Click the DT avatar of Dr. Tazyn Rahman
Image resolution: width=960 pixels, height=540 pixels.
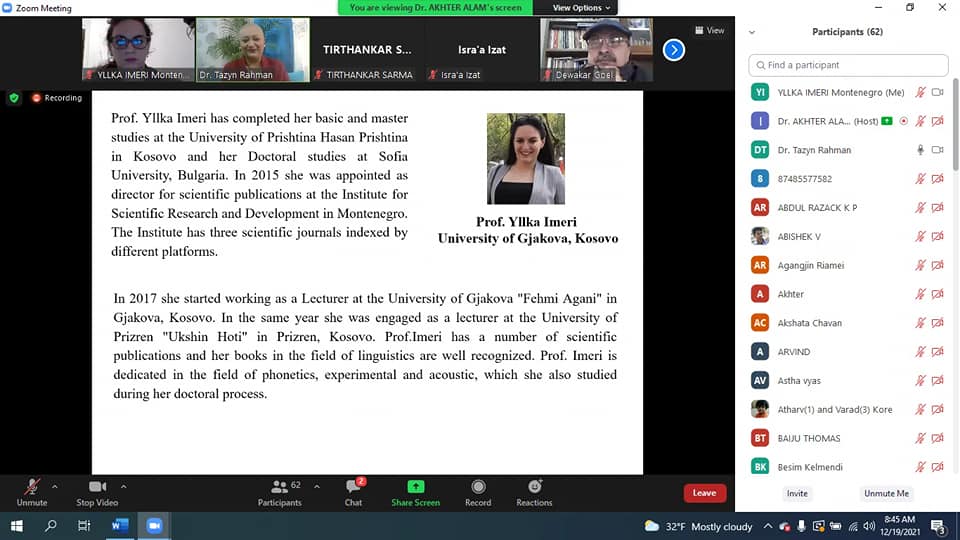(760, 150)
